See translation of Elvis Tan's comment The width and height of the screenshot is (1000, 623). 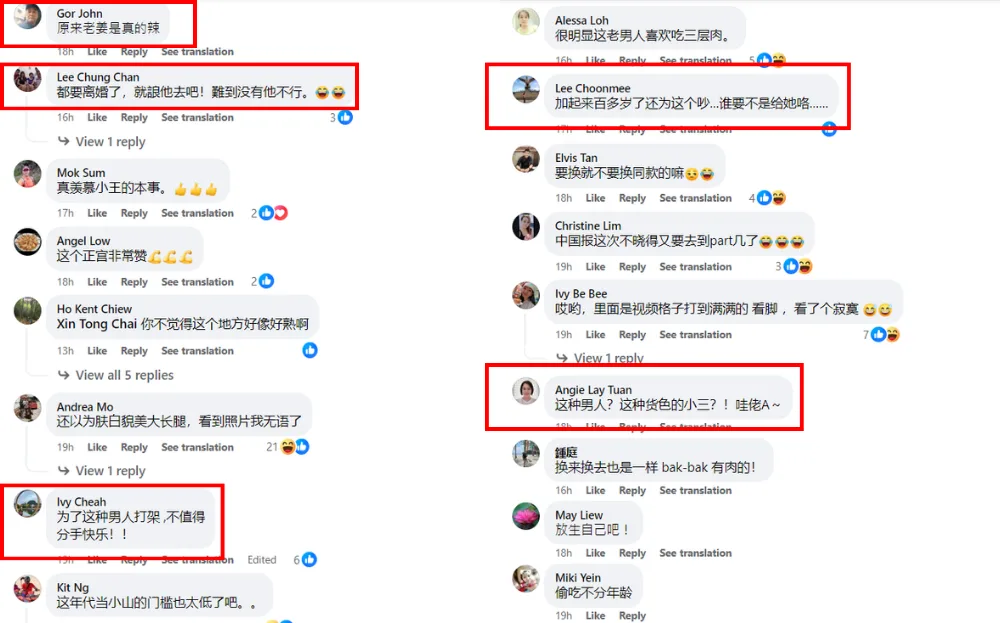click(x=695, y=198)
